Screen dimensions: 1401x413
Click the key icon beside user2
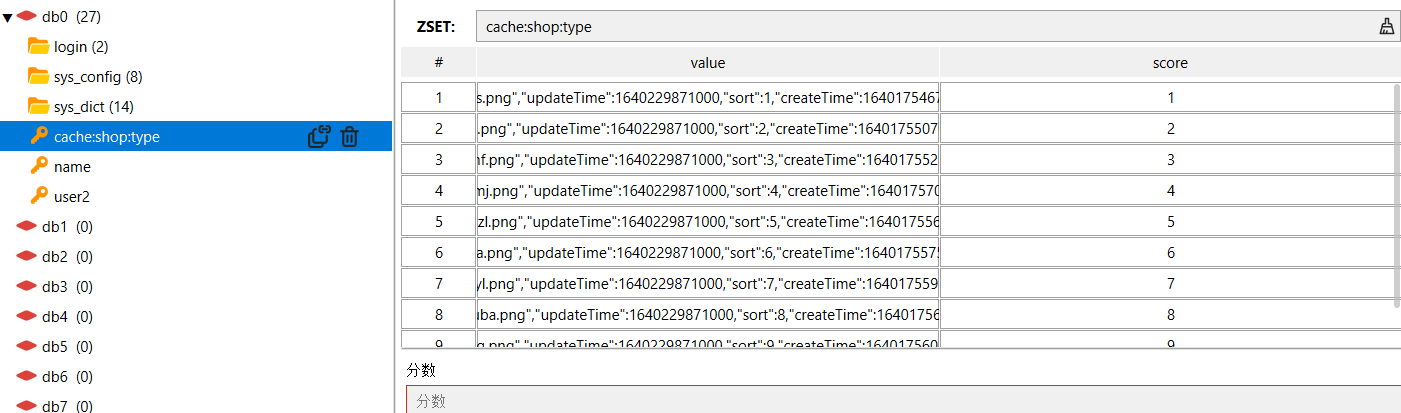39,196
